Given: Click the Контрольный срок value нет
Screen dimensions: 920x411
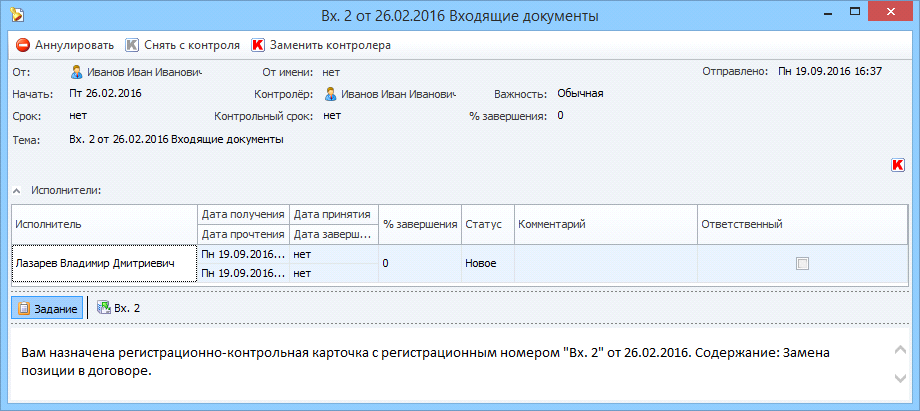Looking at the screenshot, I should pos(332,116).
